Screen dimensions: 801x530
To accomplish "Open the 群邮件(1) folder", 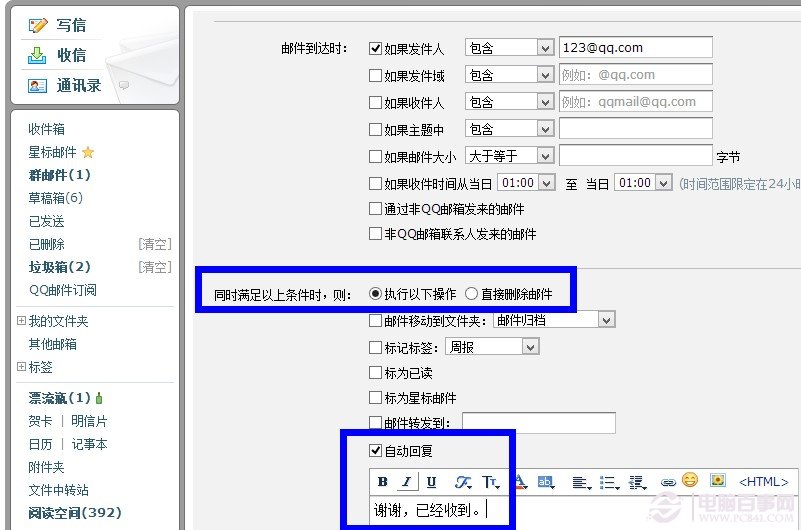I will [60, 175].
